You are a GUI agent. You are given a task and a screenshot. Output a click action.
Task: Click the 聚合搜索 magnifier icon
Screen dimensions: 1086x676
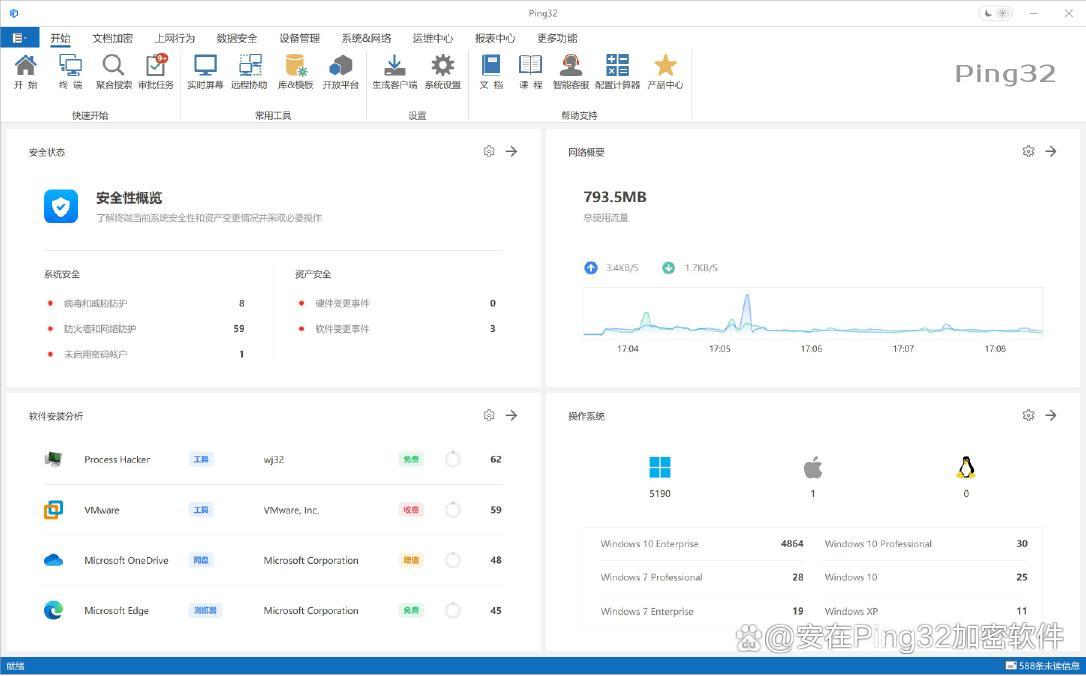pos(114,71)
